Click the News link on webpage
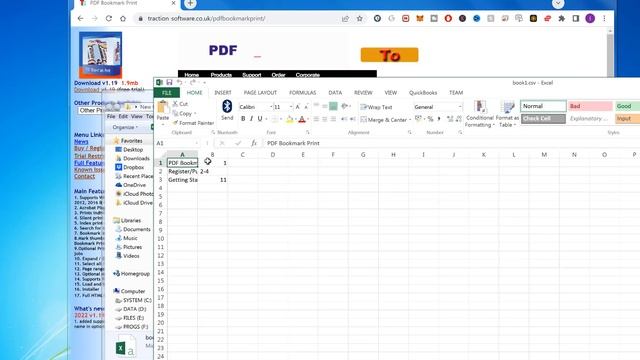 tap(81, 142)
